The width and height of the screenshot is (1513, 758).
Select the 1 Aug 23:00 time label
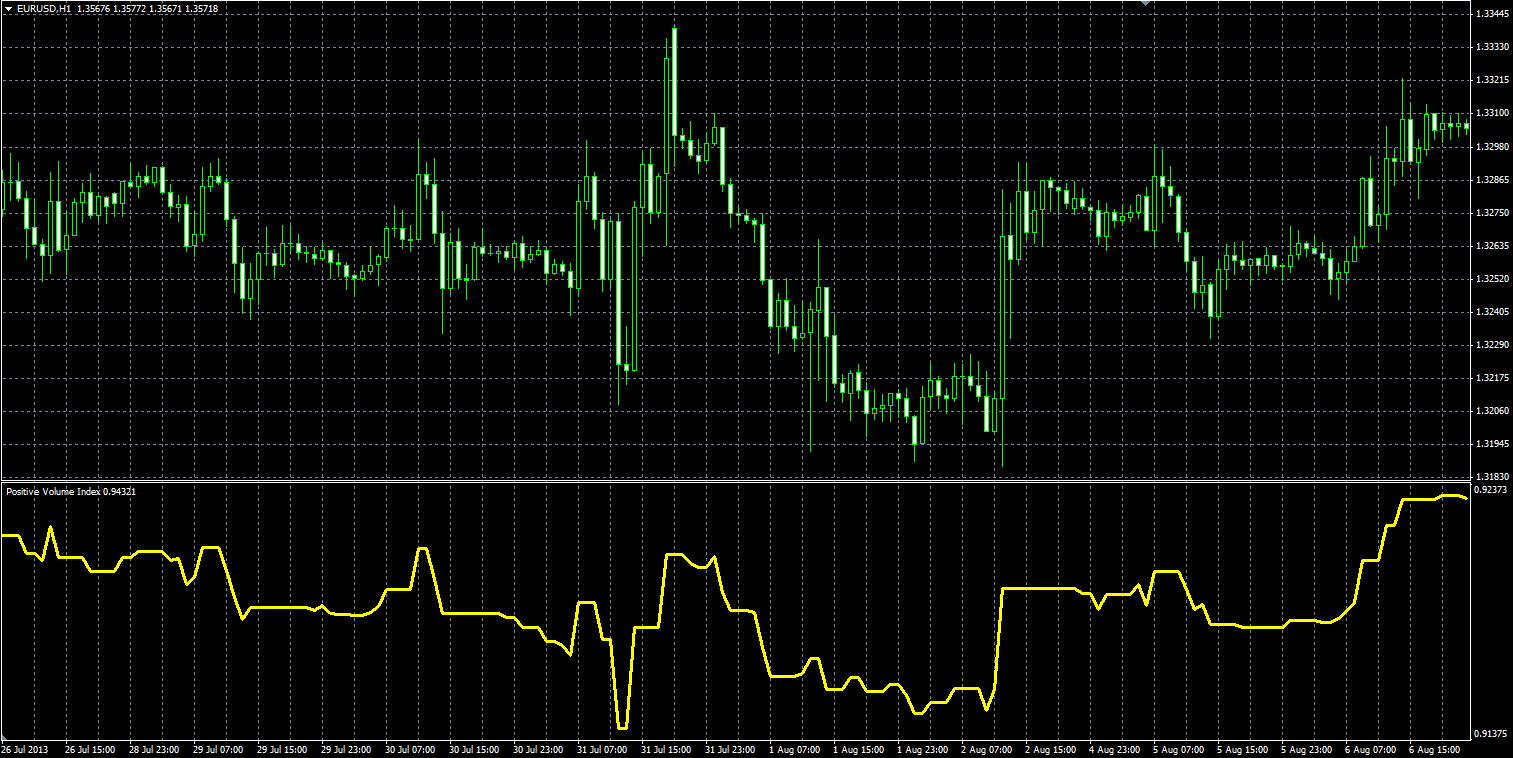[921, 749]
